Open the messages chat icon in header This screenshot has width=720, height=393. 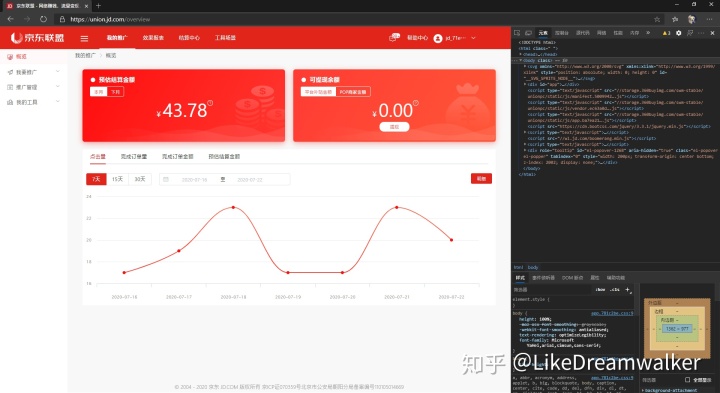click(x=394, y=38)
